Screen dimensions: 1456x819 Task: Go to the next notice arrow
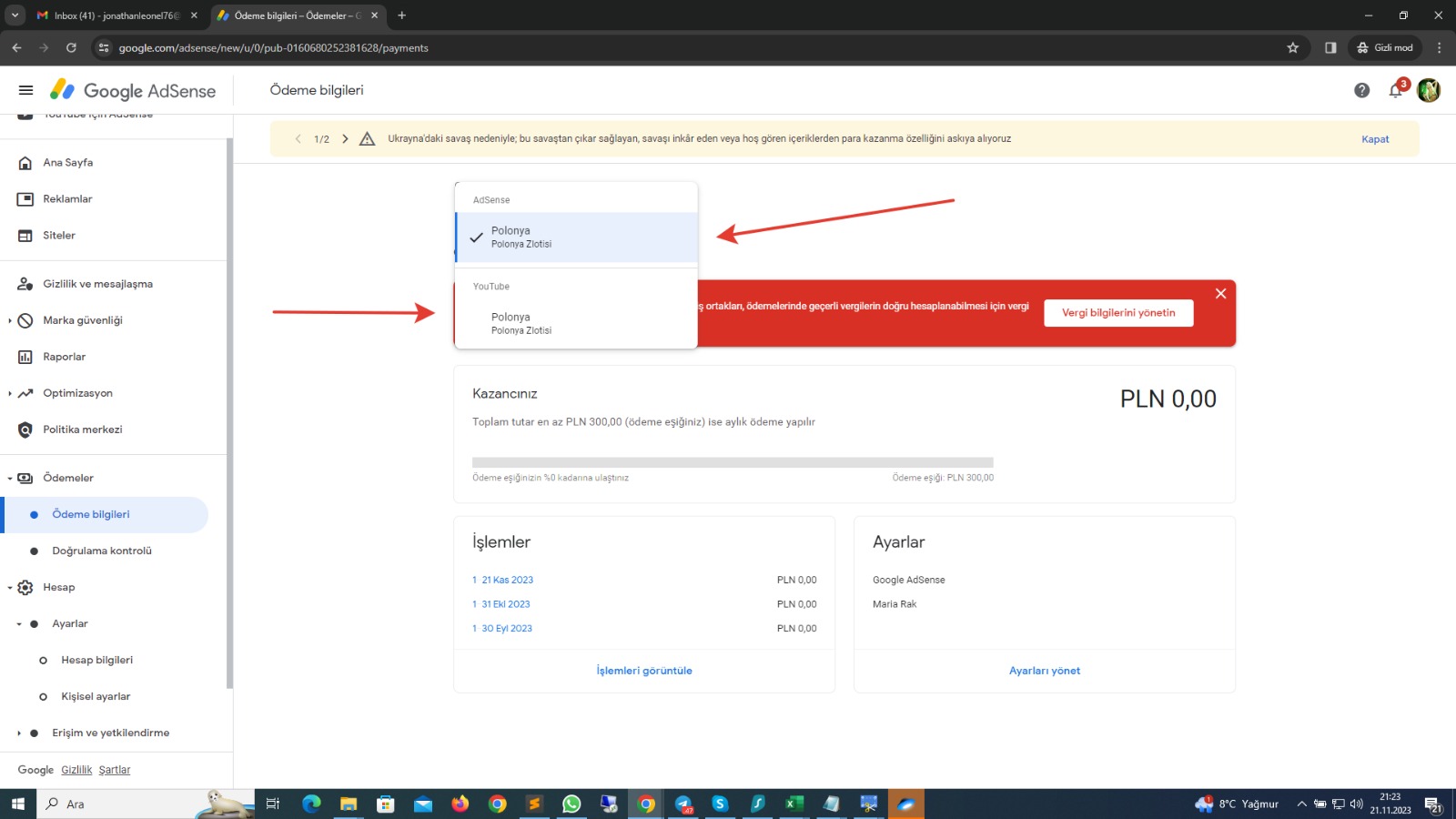pyautogui.click(x=345, y=139)
